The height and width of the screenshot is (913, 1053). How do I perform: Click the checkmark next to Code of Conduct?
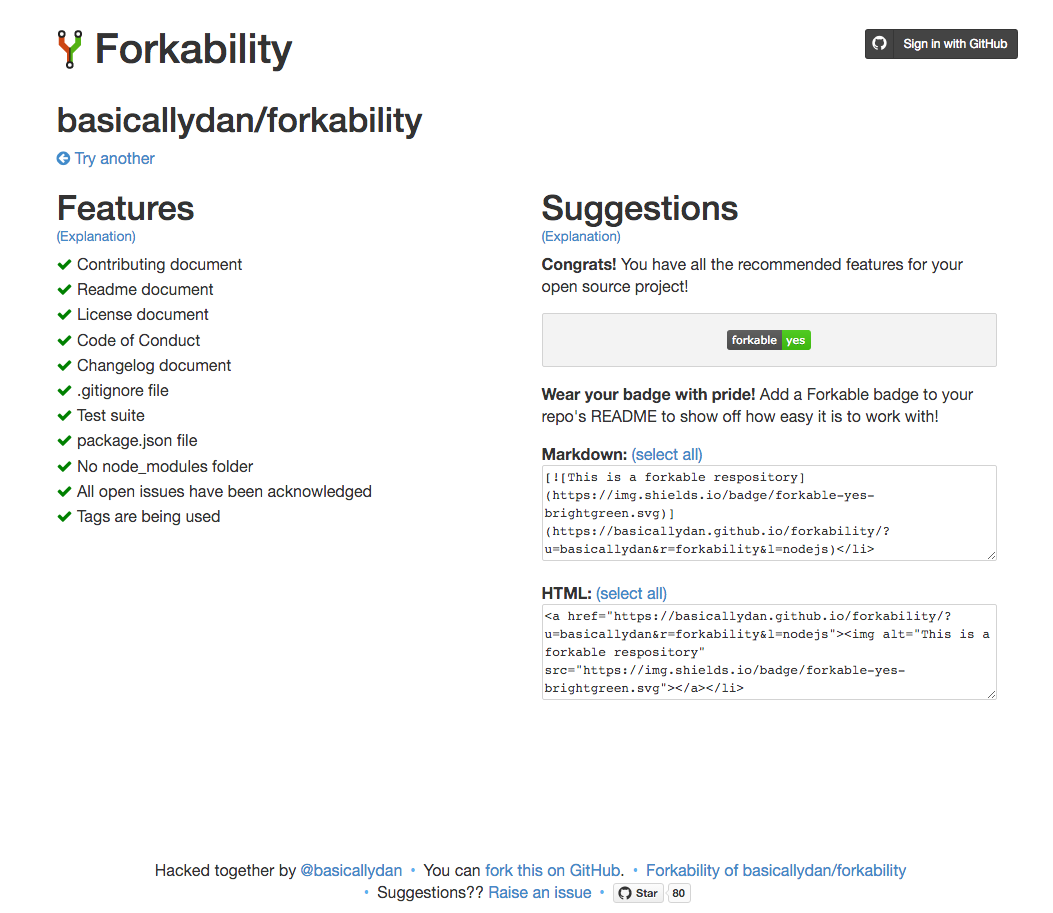64,340
